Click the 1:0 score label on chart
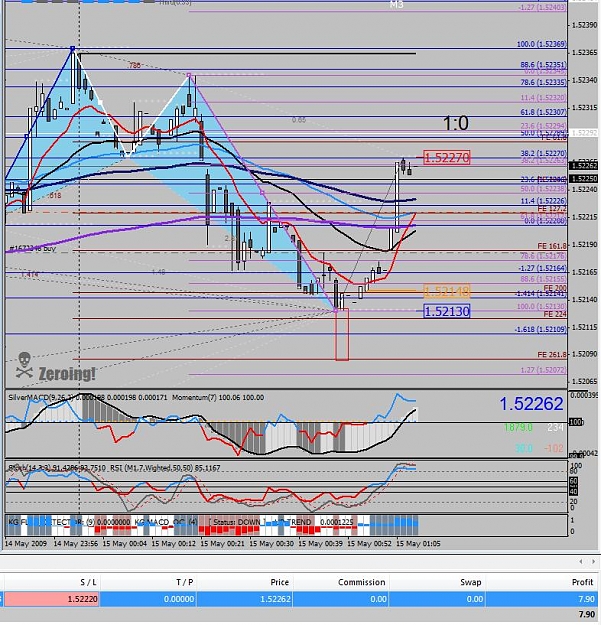601x625 pixels. click(x=456, y=123)
